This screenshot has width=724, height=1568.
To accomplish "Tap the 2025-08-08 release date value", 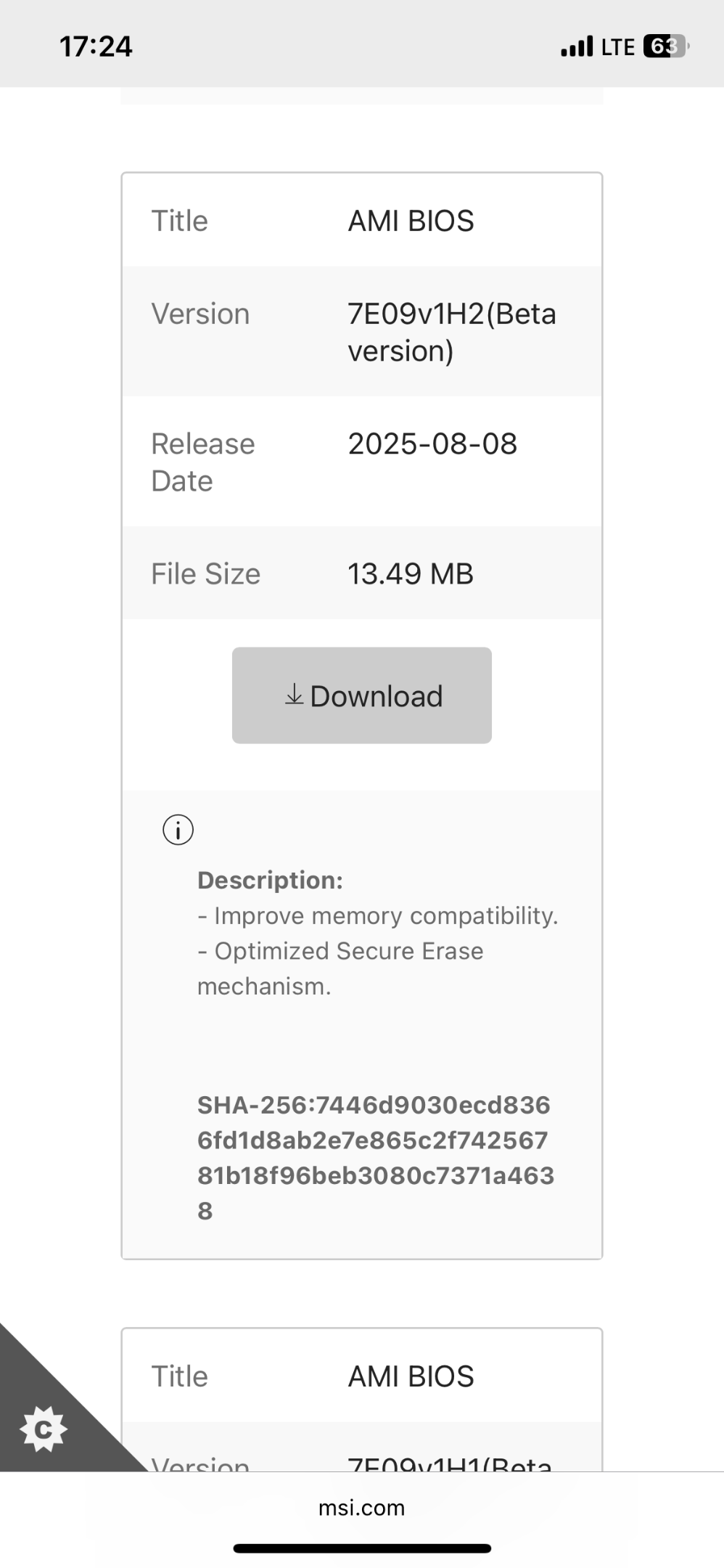I will tap(432, 444).
